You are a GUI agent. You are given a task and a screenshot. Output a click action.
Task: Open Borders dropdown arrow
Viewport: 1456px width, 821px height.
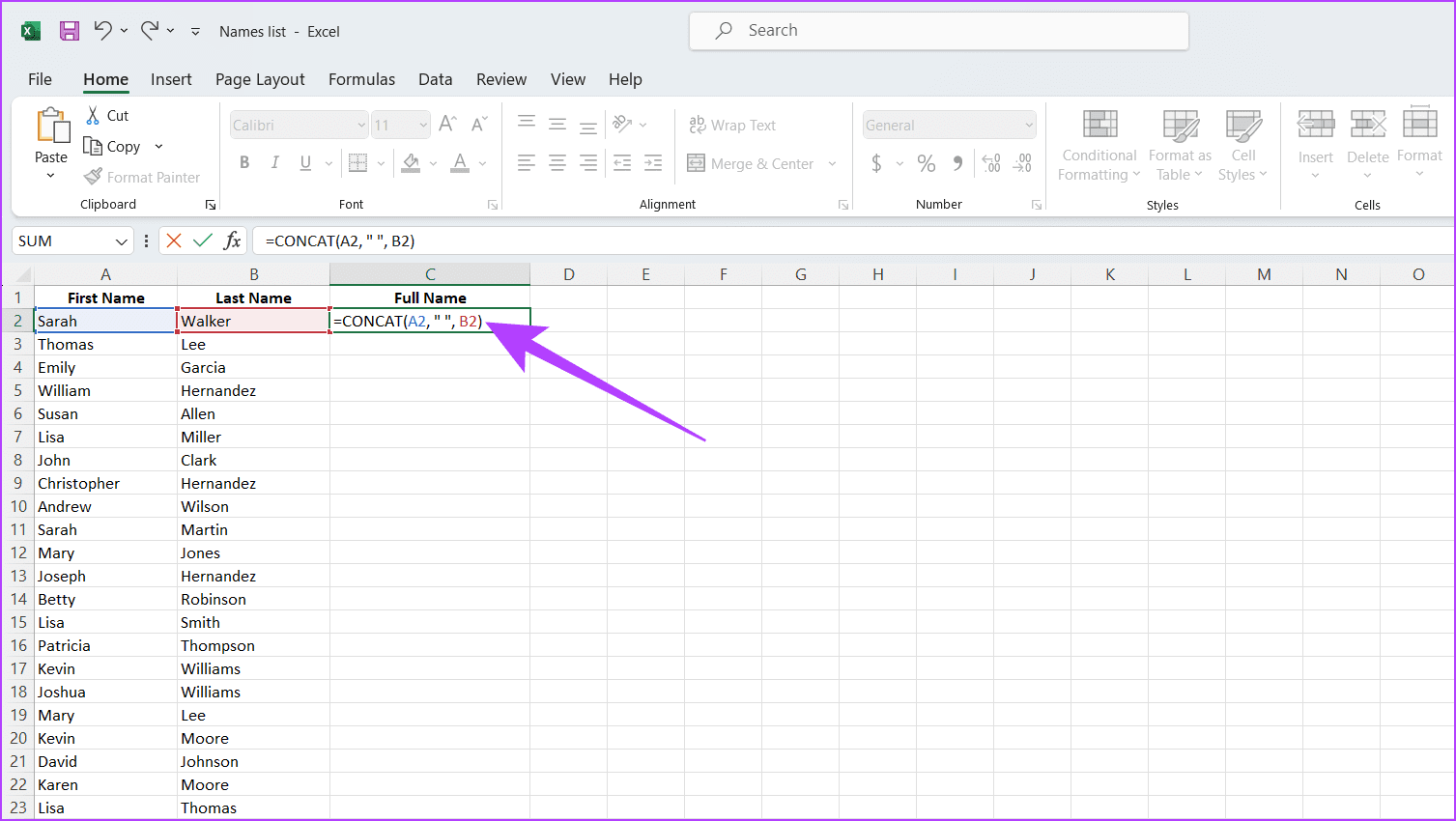pyautogui.click(x=381, y=164)
